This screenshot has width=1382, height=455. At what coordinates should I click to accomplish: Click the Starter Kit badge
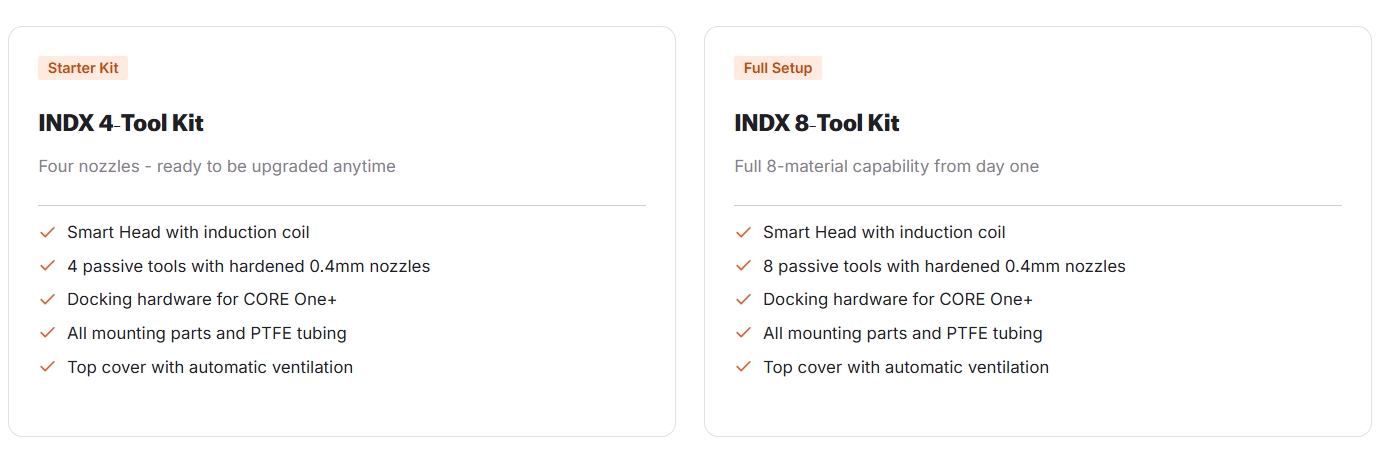(x=83, y=69)
